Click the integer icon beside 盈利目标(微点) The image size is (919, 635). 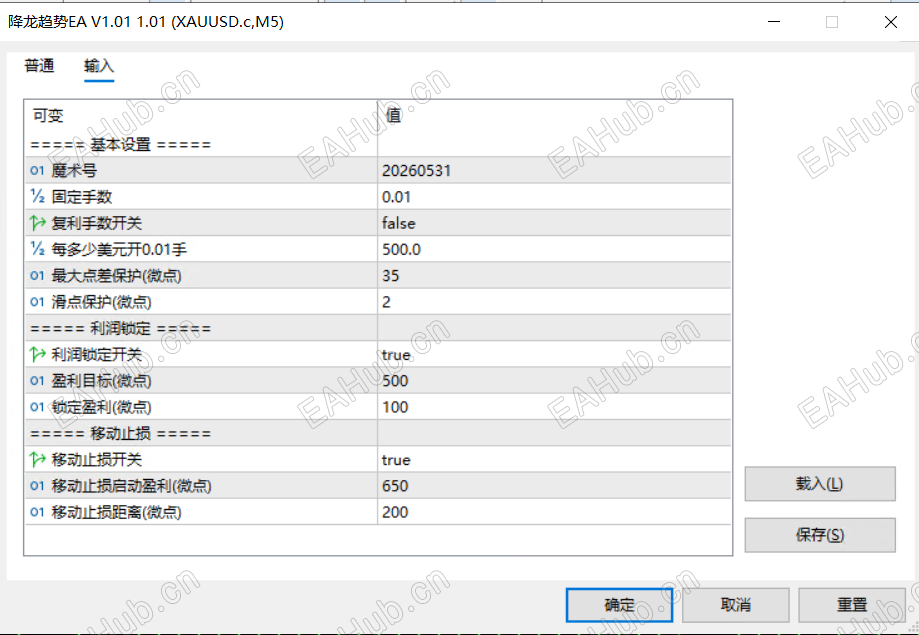[x=37, y=381]
